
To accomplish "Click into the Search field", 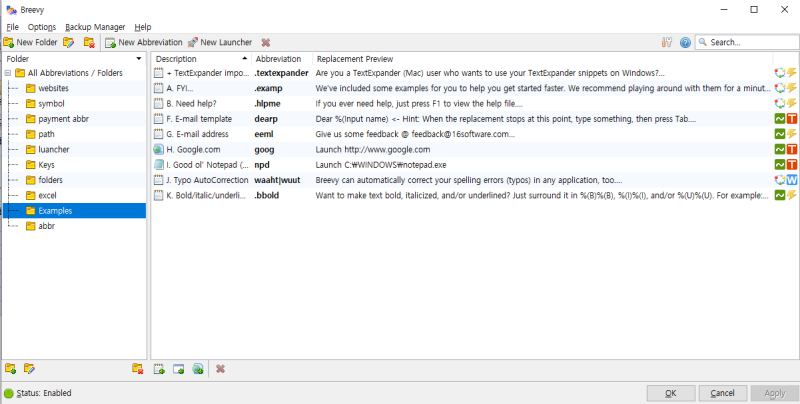I will pyautogui.click(x=747, y=42).
